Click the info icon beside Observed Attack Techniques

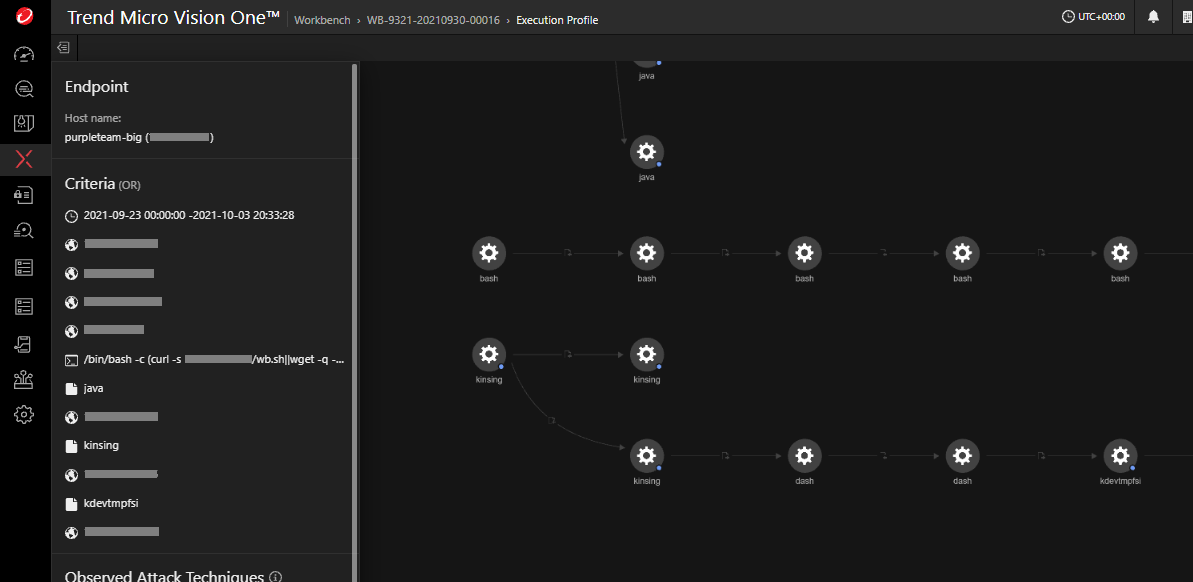276,577
